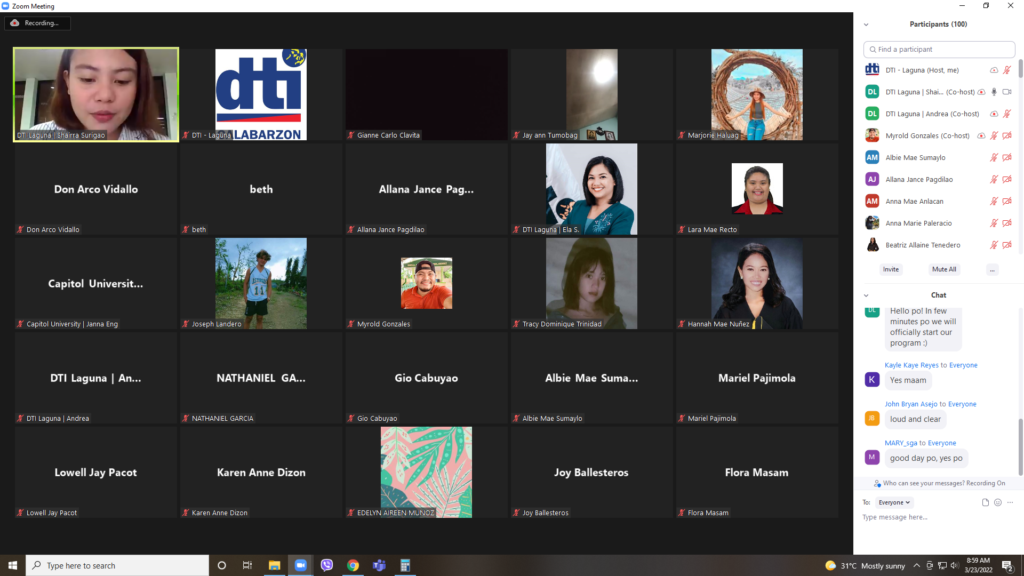
Task: Open the chat more options ellipsis
Action: point(1010,502)
